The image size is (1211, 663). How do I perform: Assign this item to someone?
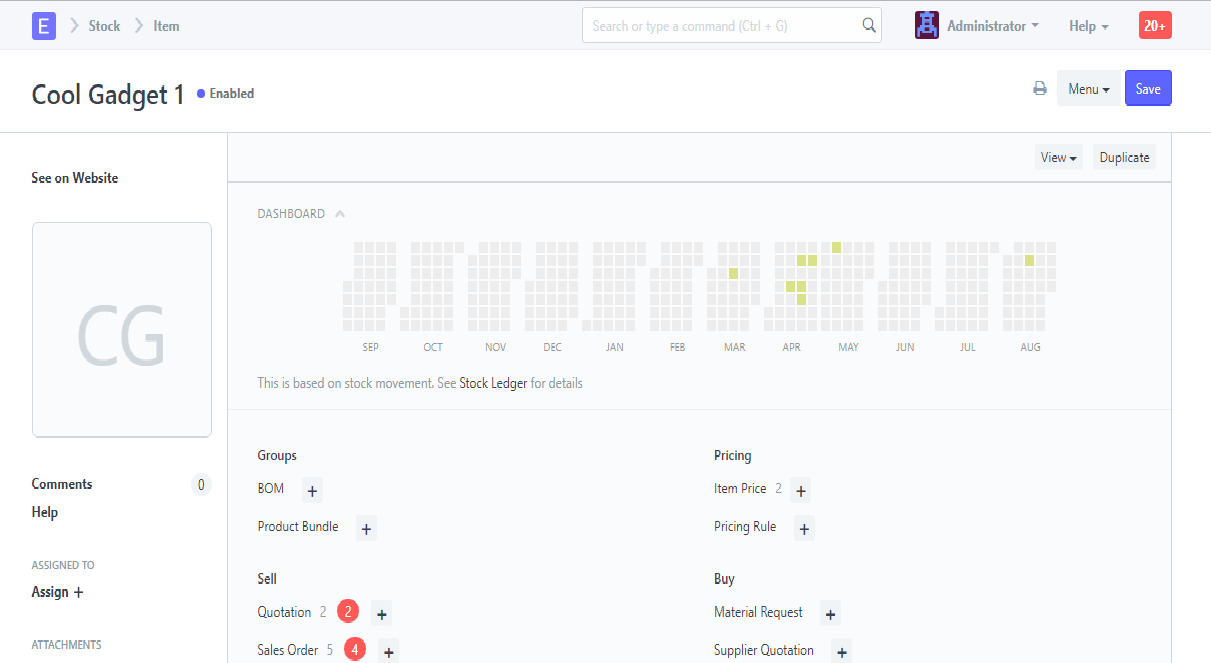tap(58, 592)
